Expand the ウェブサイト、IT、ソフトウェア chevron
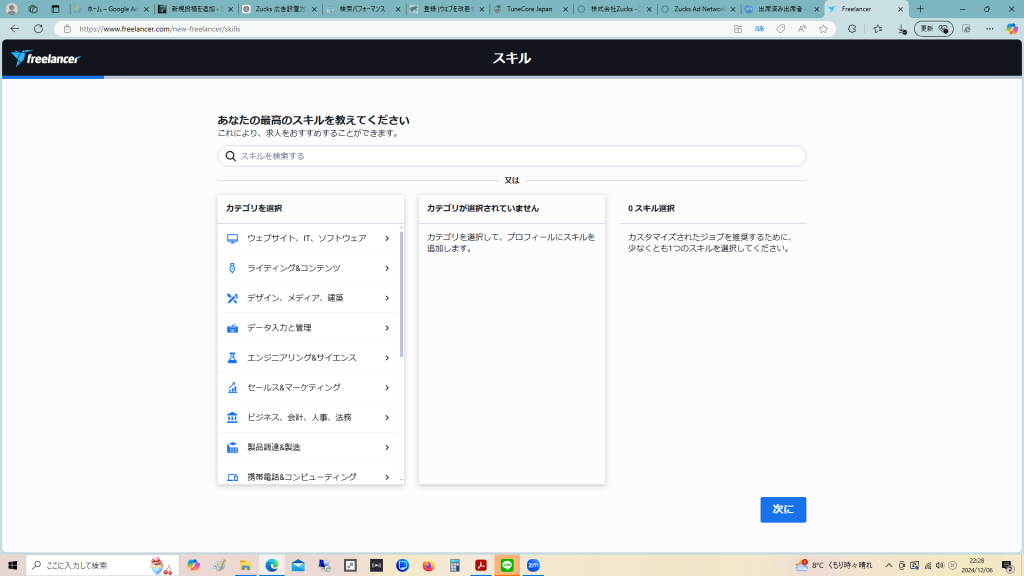This screenshot has width=1024, height=576. (387, 239)
